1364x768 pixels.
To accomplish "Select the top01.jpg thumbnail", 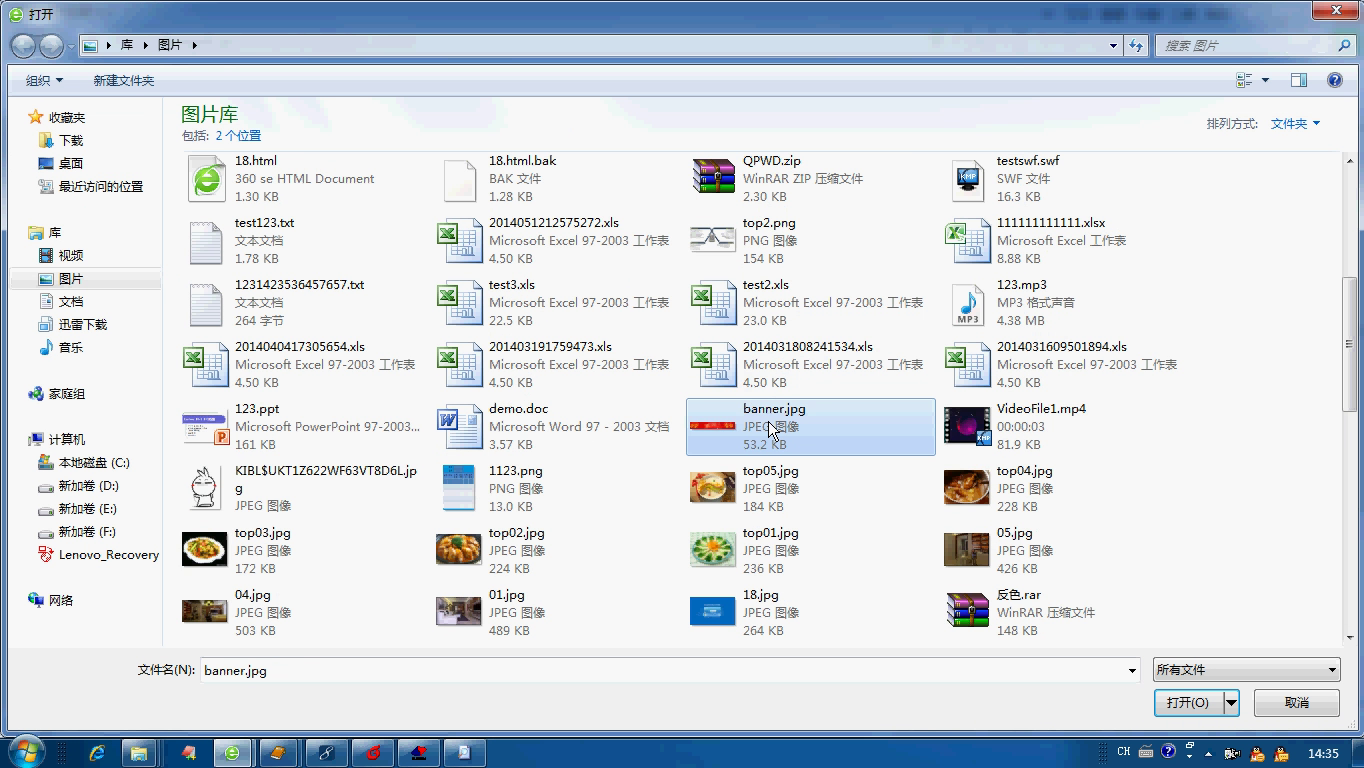I will click(713, 550).
